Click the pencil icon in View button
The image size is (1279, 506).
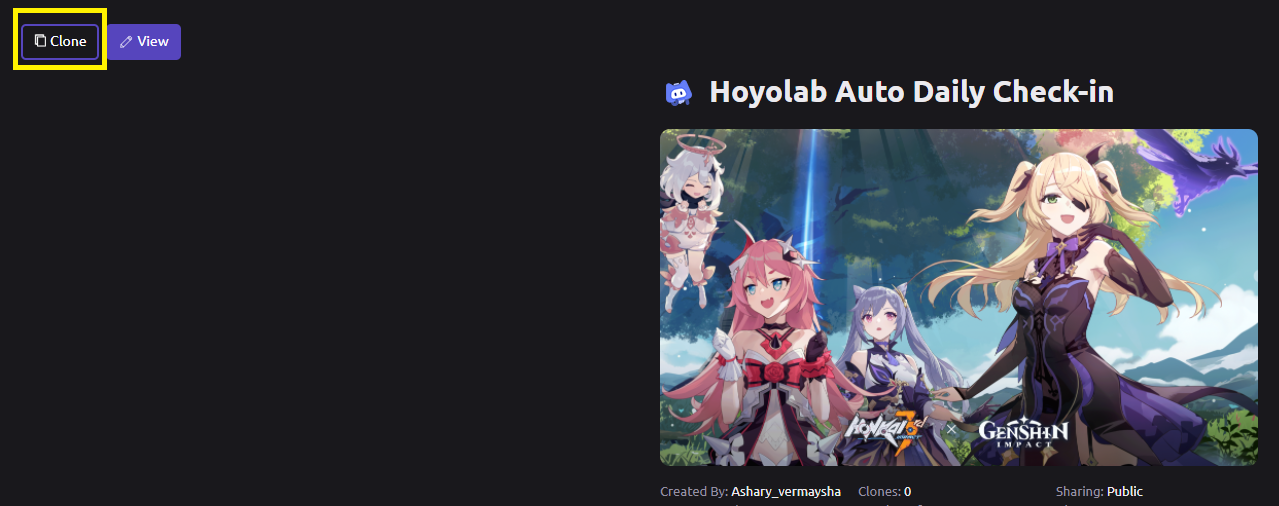click(126, 42)
